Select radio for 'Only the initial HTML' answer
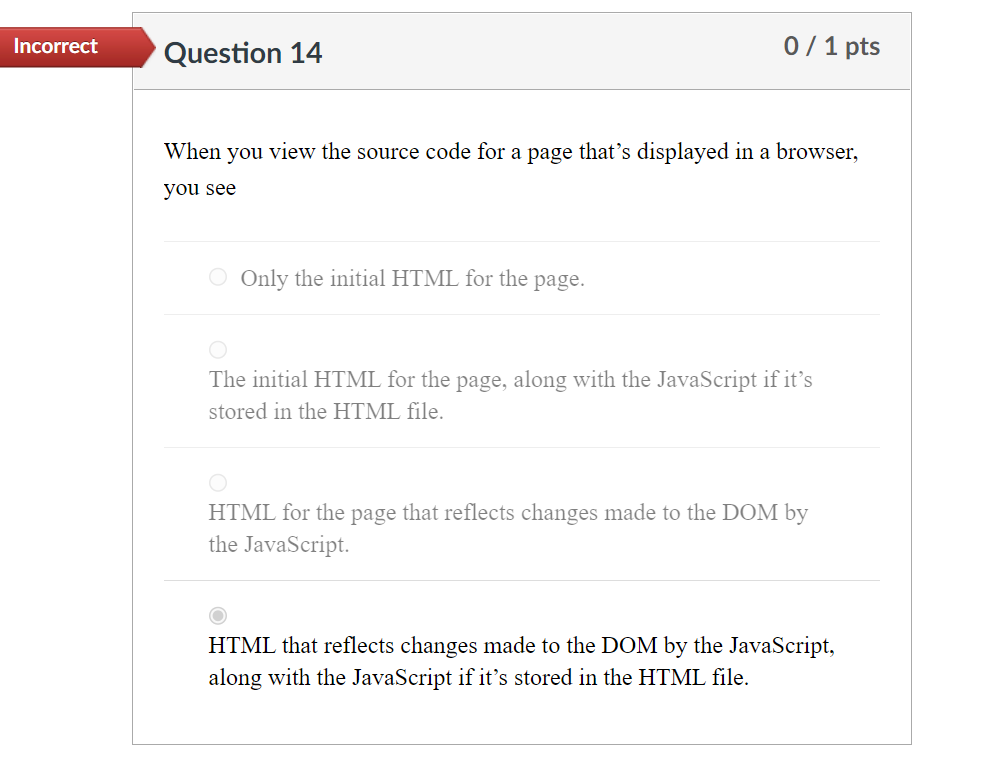Viewport: 994px width, 769px height. coord(217,277)
